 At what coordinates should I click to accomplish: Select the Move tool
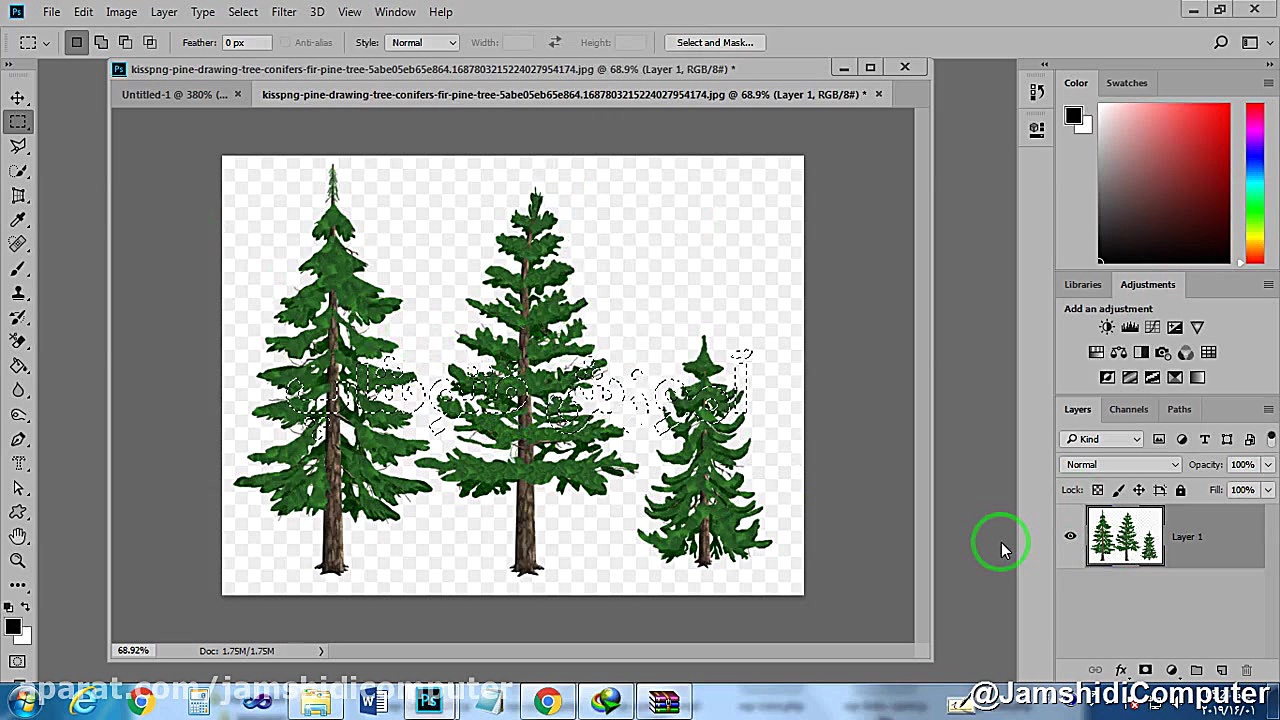pos(18,98)
